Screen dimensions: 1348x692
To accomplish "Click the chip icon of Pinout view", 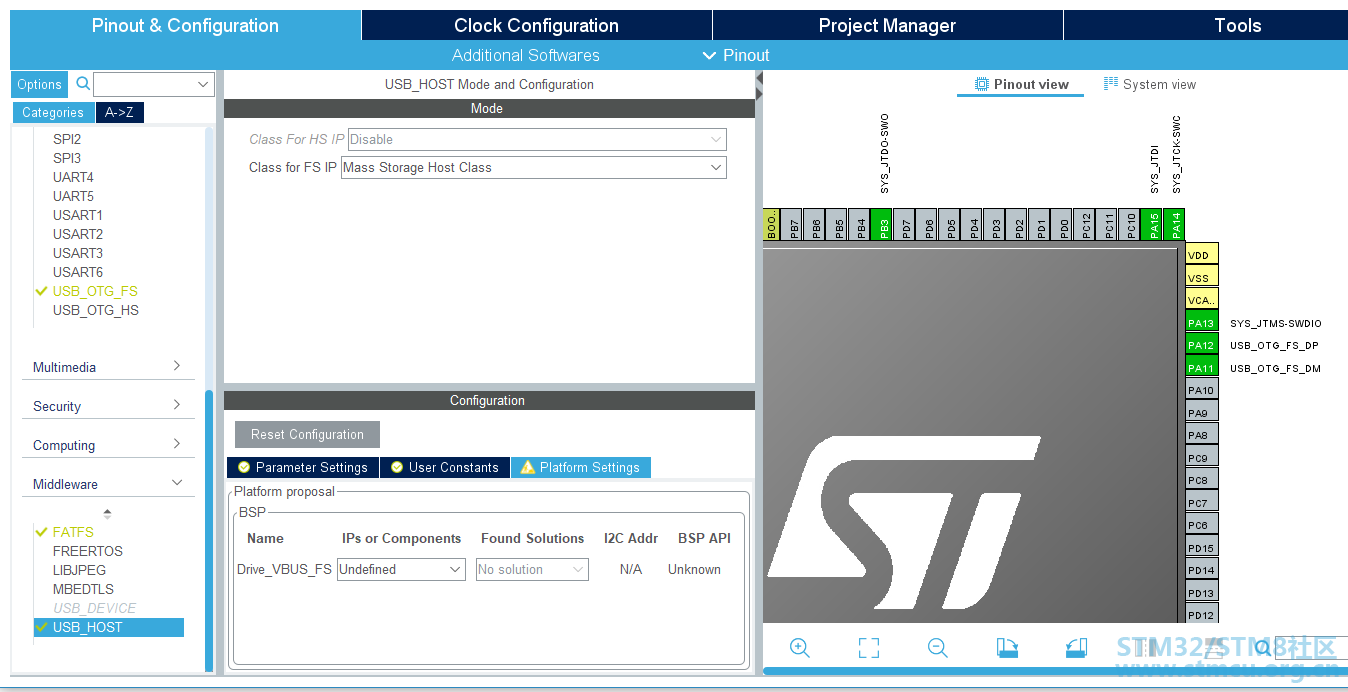I will click(982, 84).
